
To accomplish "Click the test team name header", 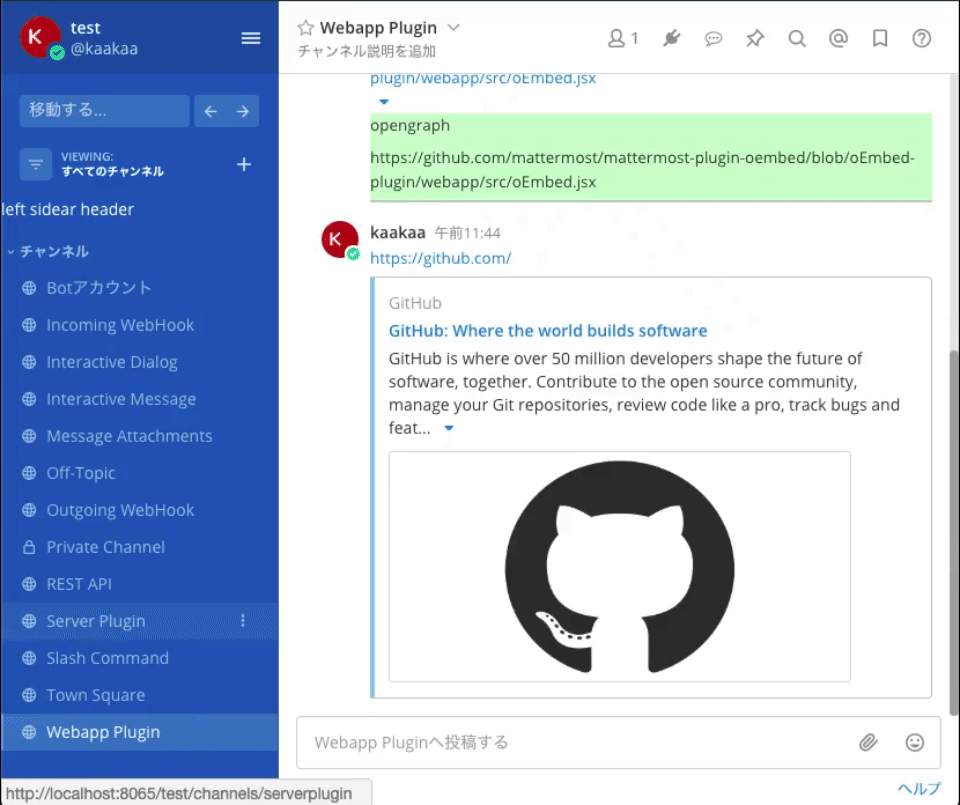I will coord(85,28).
